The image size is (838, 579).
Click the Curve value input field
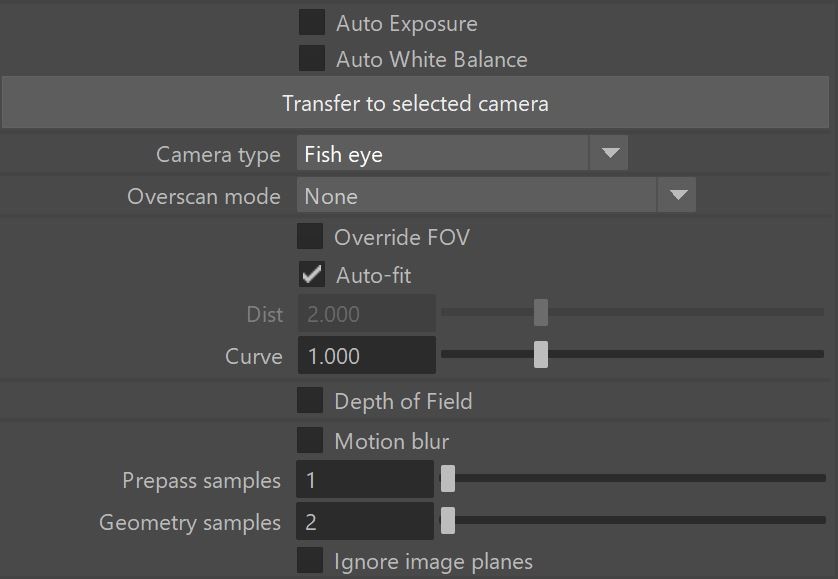(367, 356)
